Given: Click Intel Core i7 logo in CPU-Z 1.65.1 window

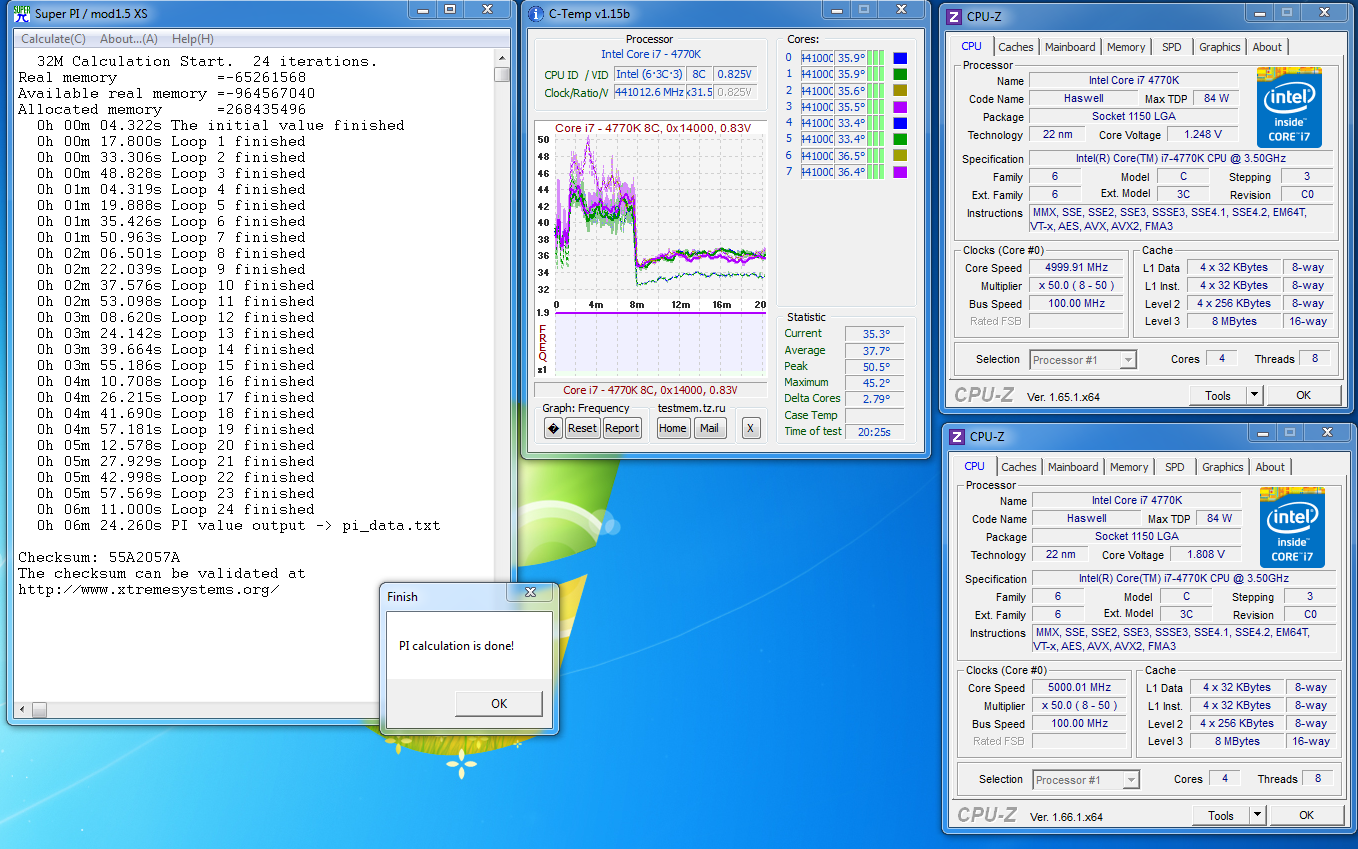Looking at the screenshot, I should click(1289, 107).
